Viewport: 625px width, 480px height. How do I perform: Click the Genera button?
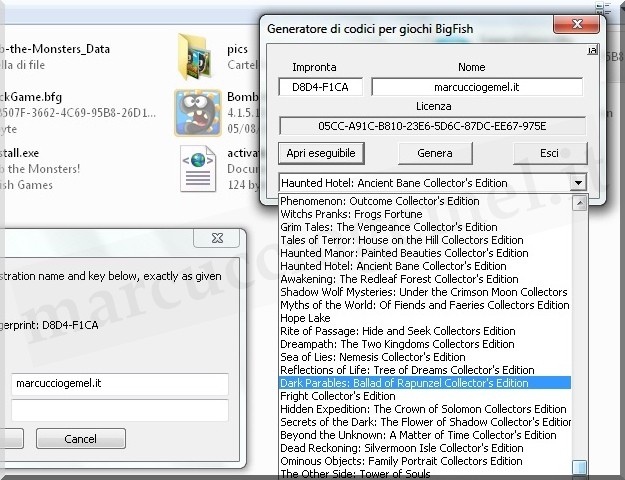point(435,153)
